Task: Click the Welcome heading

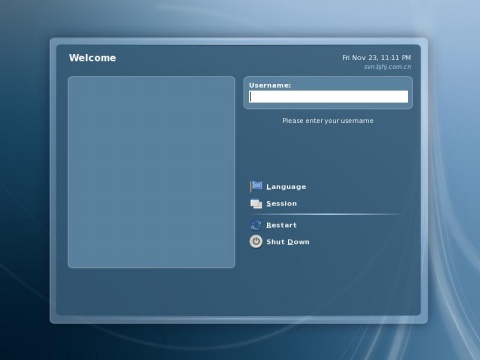Action: click(92, 58)
